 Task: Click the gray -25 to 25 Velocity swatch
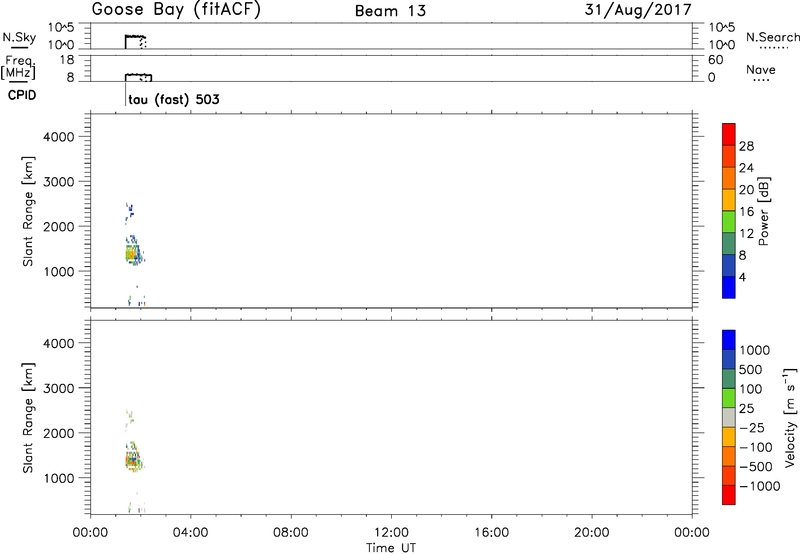tap(729, 418)
